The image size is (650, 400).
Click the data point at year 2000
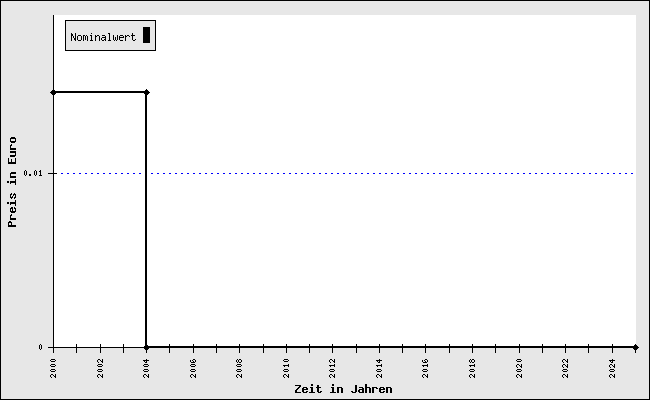coord(53,92)
